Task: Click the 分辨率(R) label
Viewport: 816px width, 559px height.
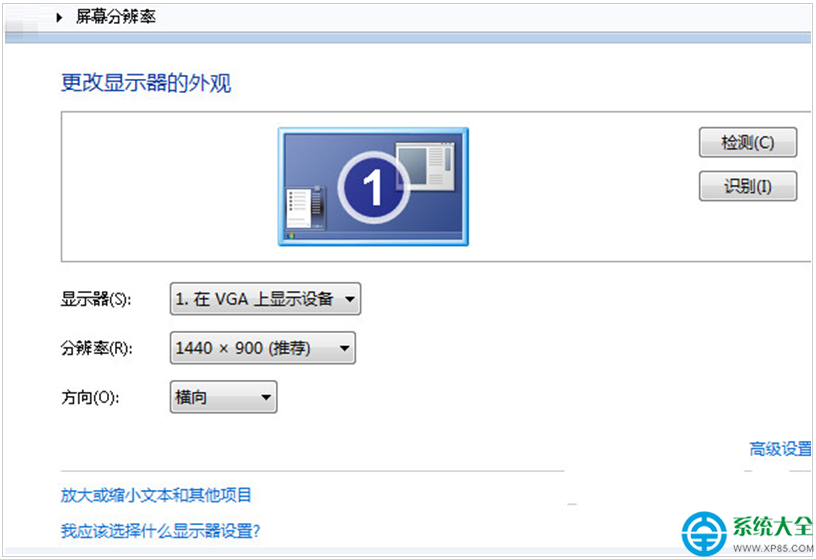Action: pos(97,348)
